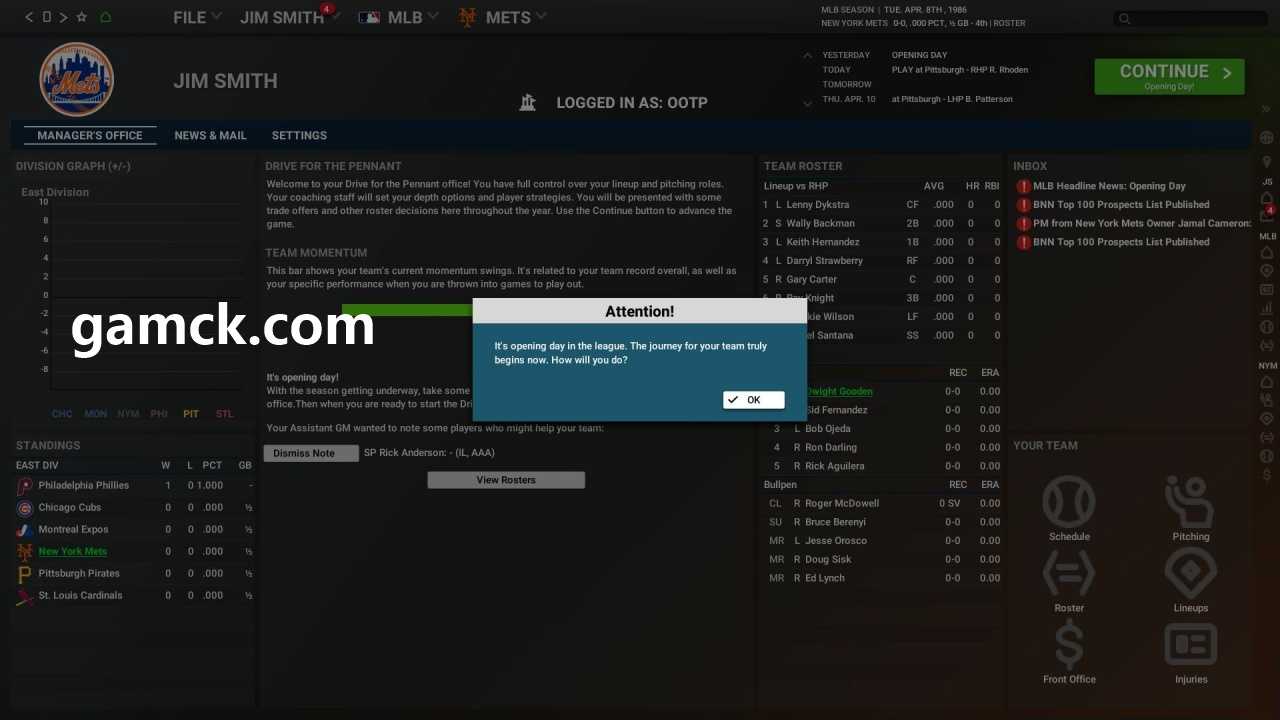1280x720 pixels.
Task: Toggle STL in division graph legend
Action: [224, 414]
